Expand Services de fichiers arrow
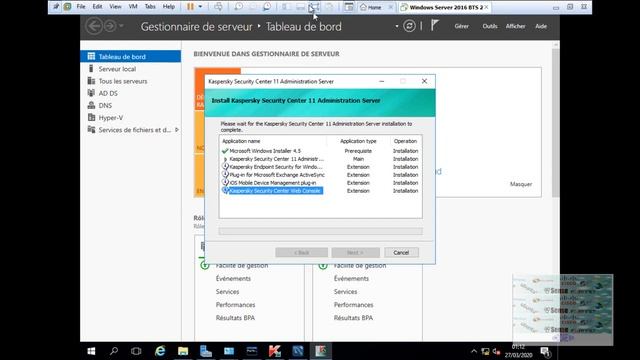The image size is (640, 360). coord(177,130)
